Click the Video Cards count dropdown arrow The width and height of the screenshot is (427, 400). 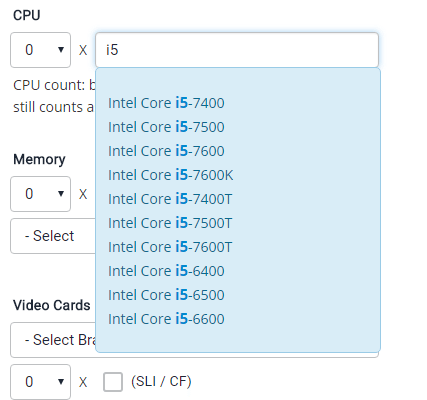61,382
